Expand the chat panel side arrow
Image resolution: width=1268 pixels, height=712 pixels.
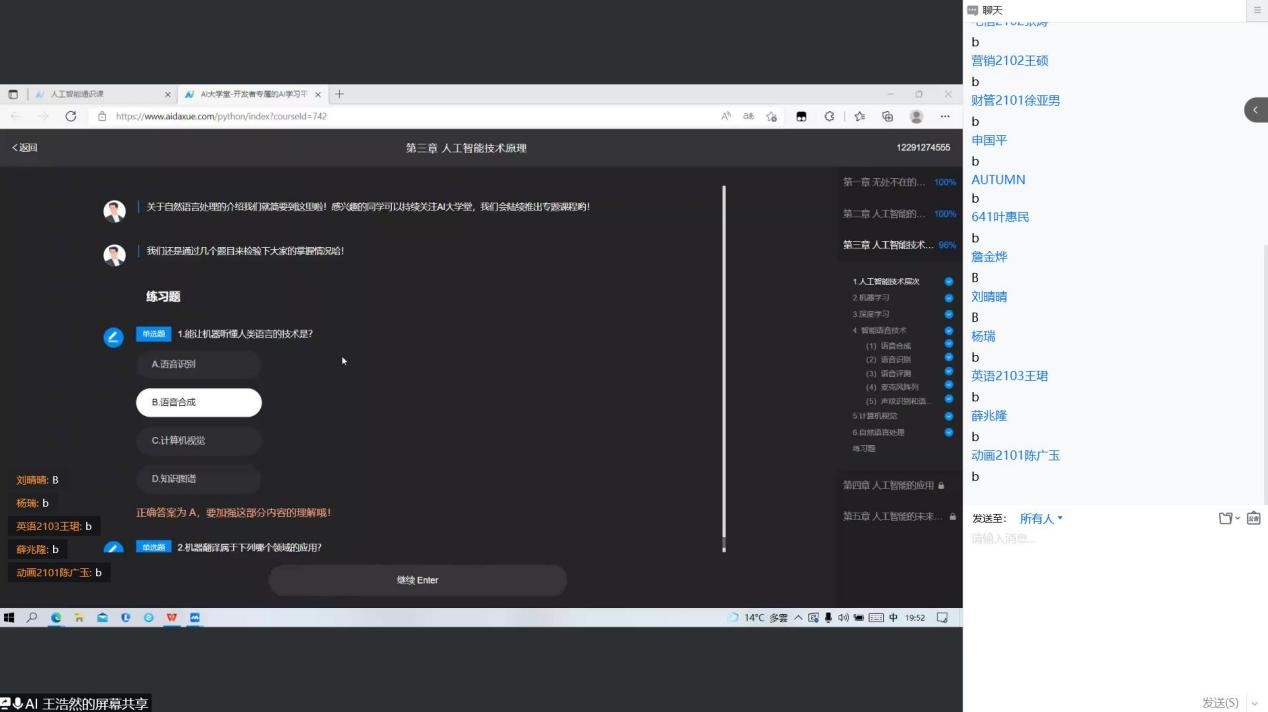(1255, 110)
